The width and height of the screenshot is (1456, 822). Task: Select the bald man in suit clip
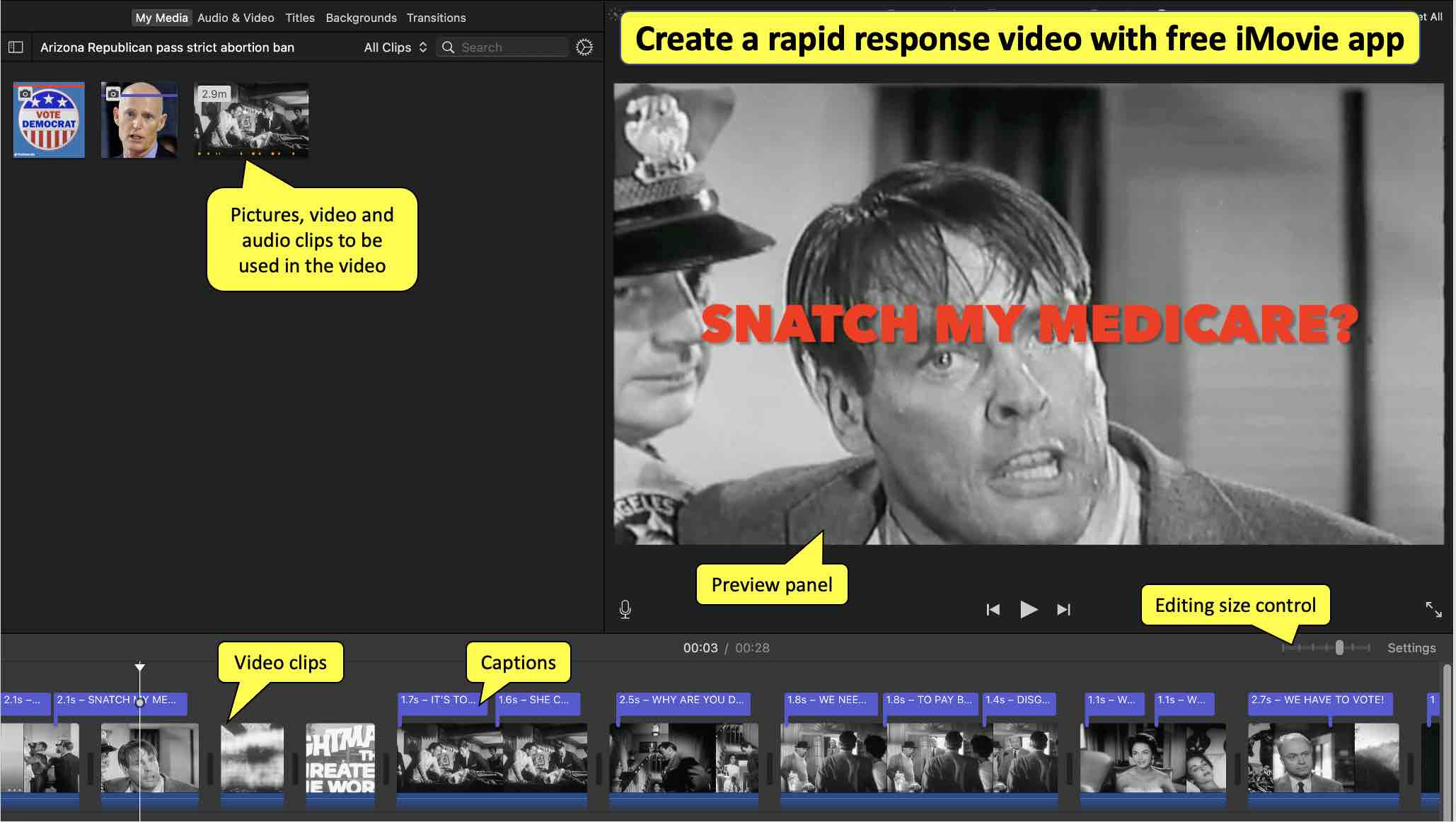[x=1323, y=765]
